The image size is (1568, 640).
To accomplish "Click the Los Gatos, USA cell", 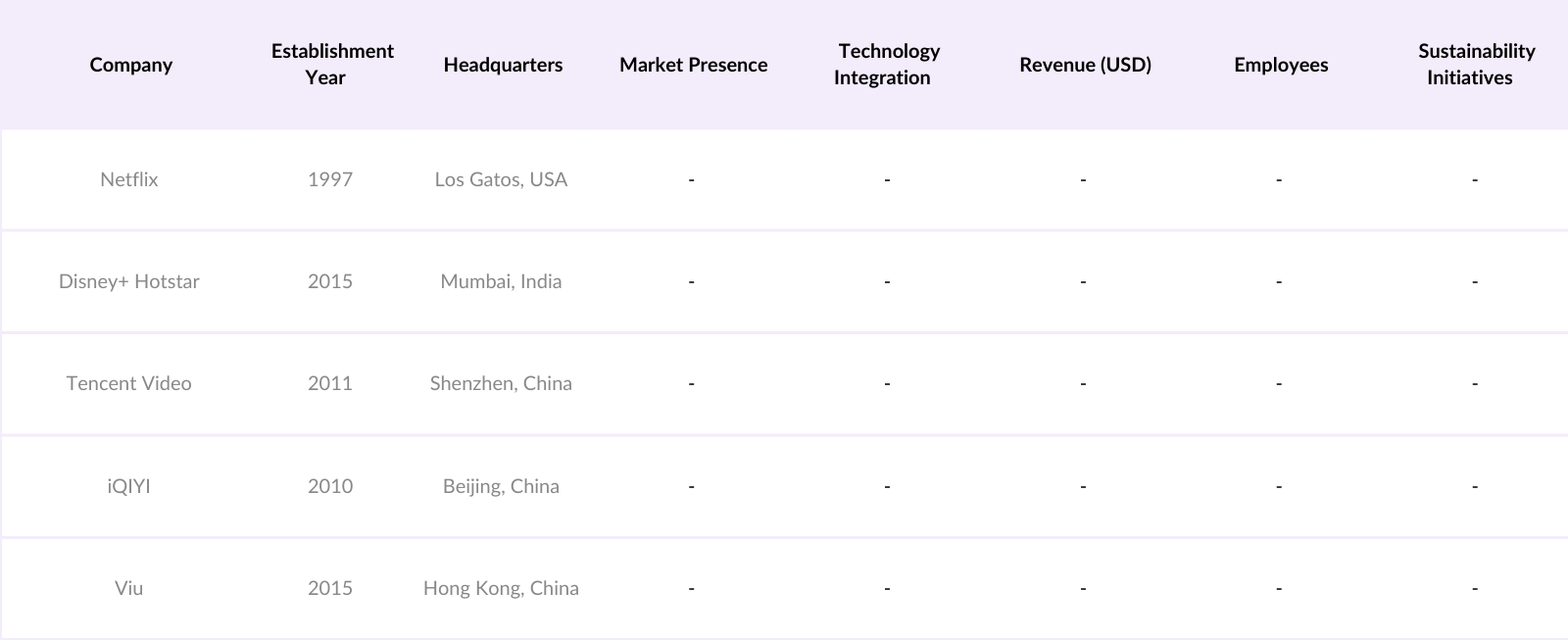I will coord(501,179).
